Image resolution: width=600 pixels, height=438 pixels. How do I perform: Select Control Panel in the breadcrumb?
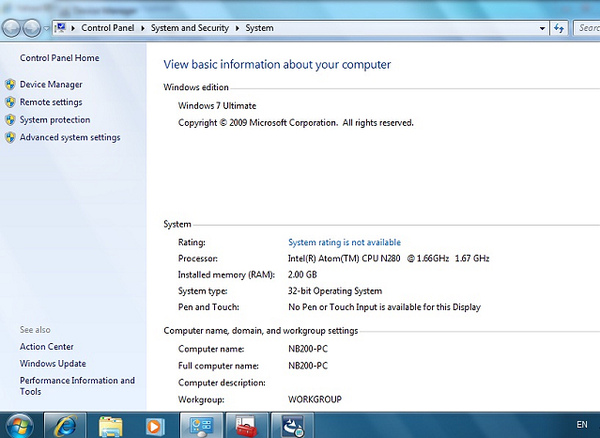[x=108, y=28]
